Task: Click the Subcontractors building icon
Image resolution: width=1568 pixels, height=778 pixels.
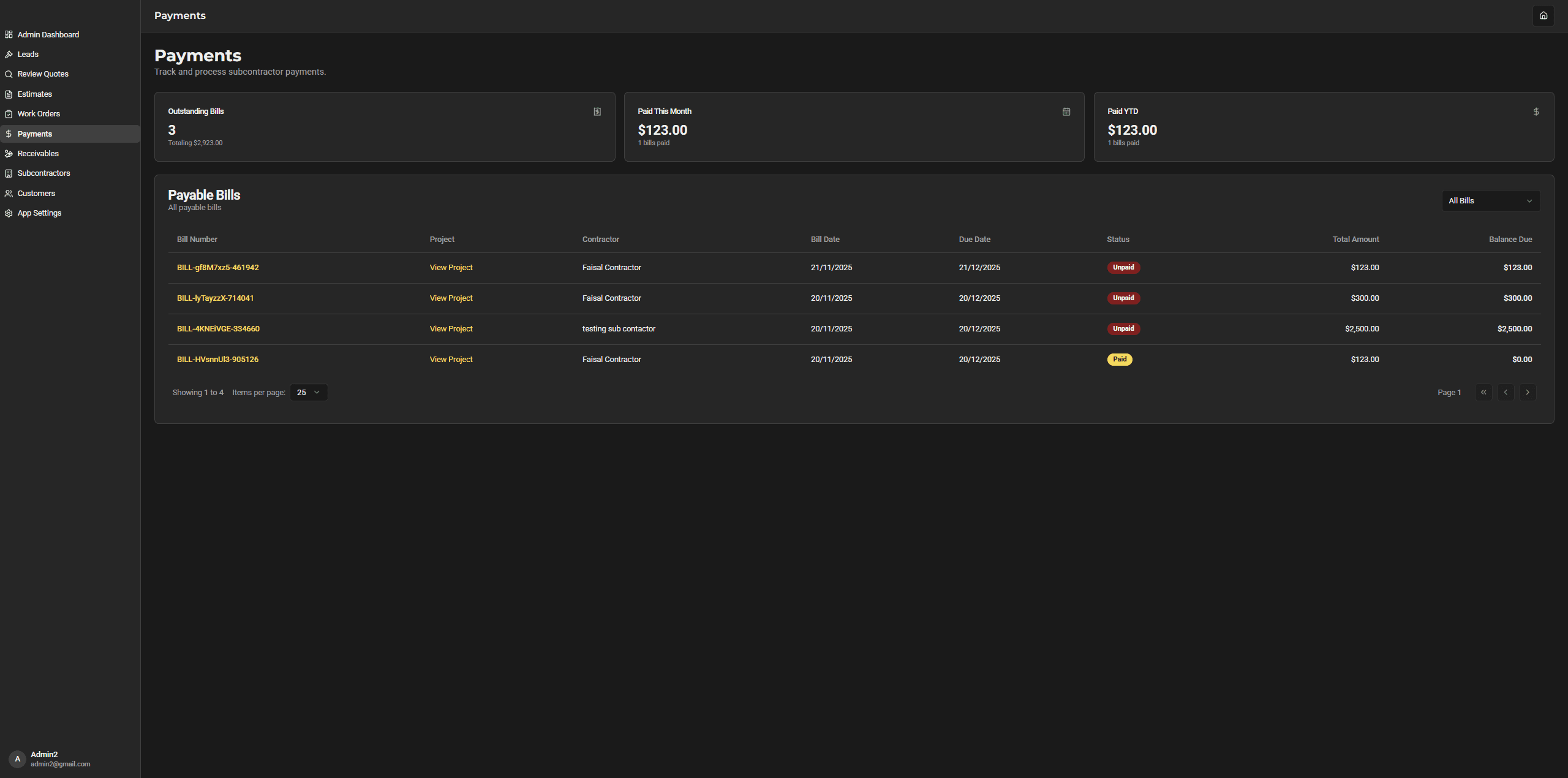Action: (9, 173)
